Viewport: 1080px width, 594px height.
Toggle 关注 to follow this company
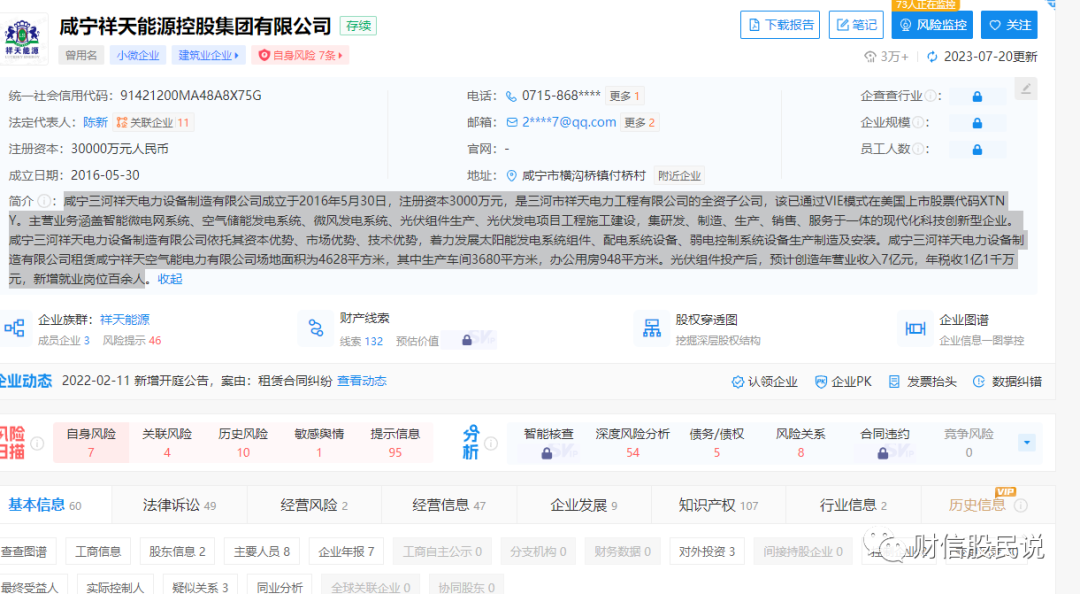click(x=1009, y=24)
